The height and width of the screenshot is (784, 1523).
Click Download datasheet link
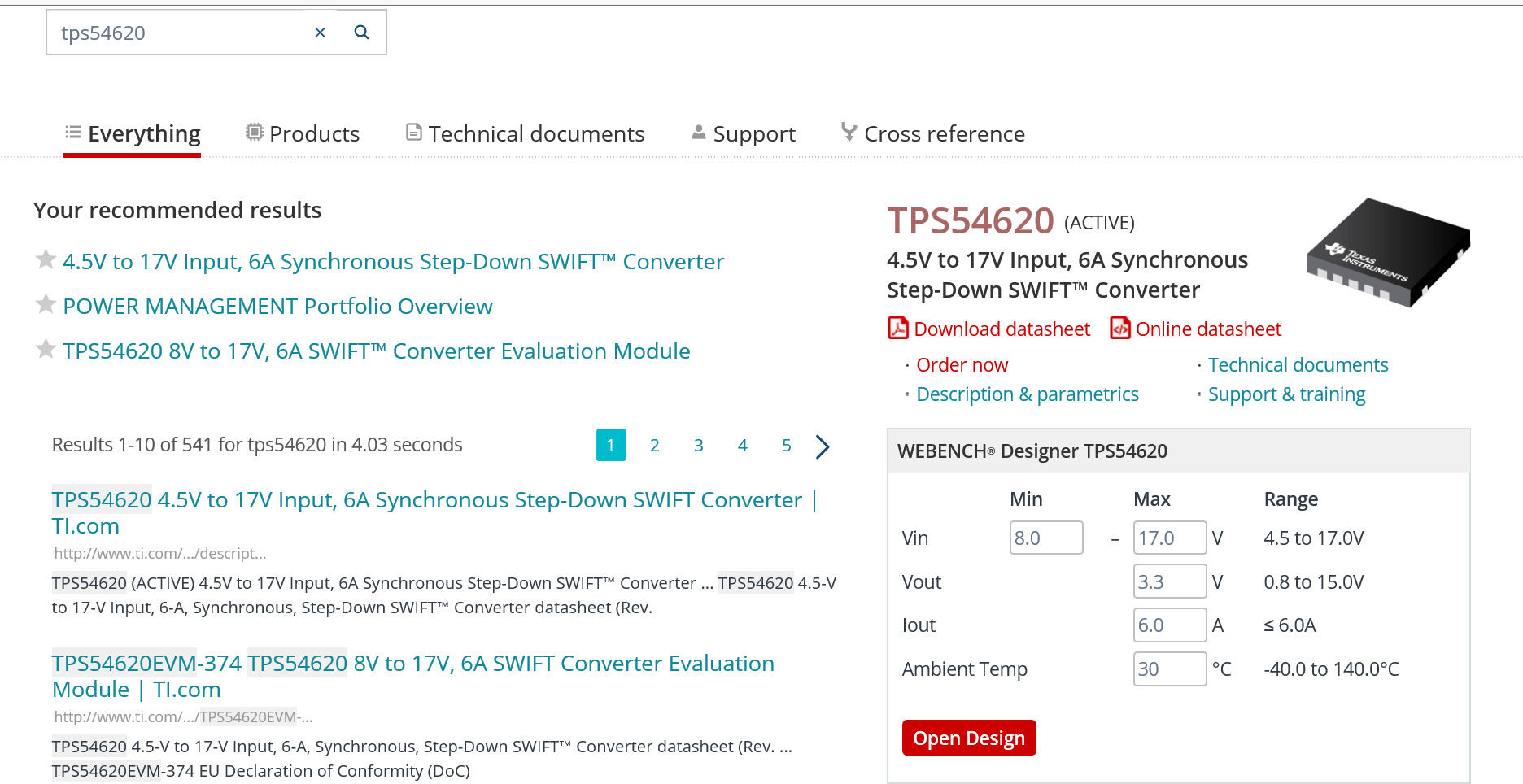pyautogui.click(x=1002, y=329)
